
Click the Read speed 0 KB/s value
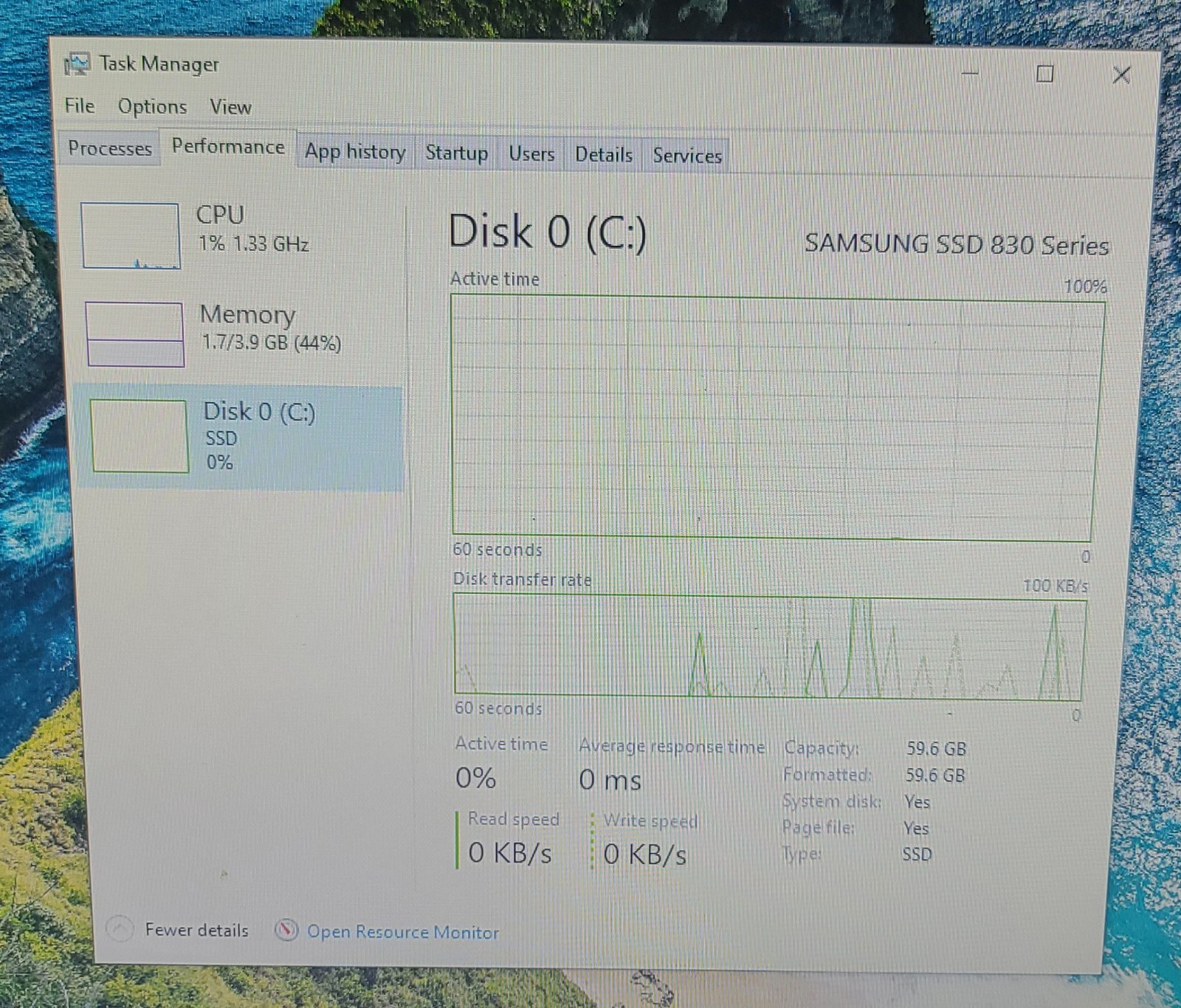pyautogui.click(x=509, y=853)
